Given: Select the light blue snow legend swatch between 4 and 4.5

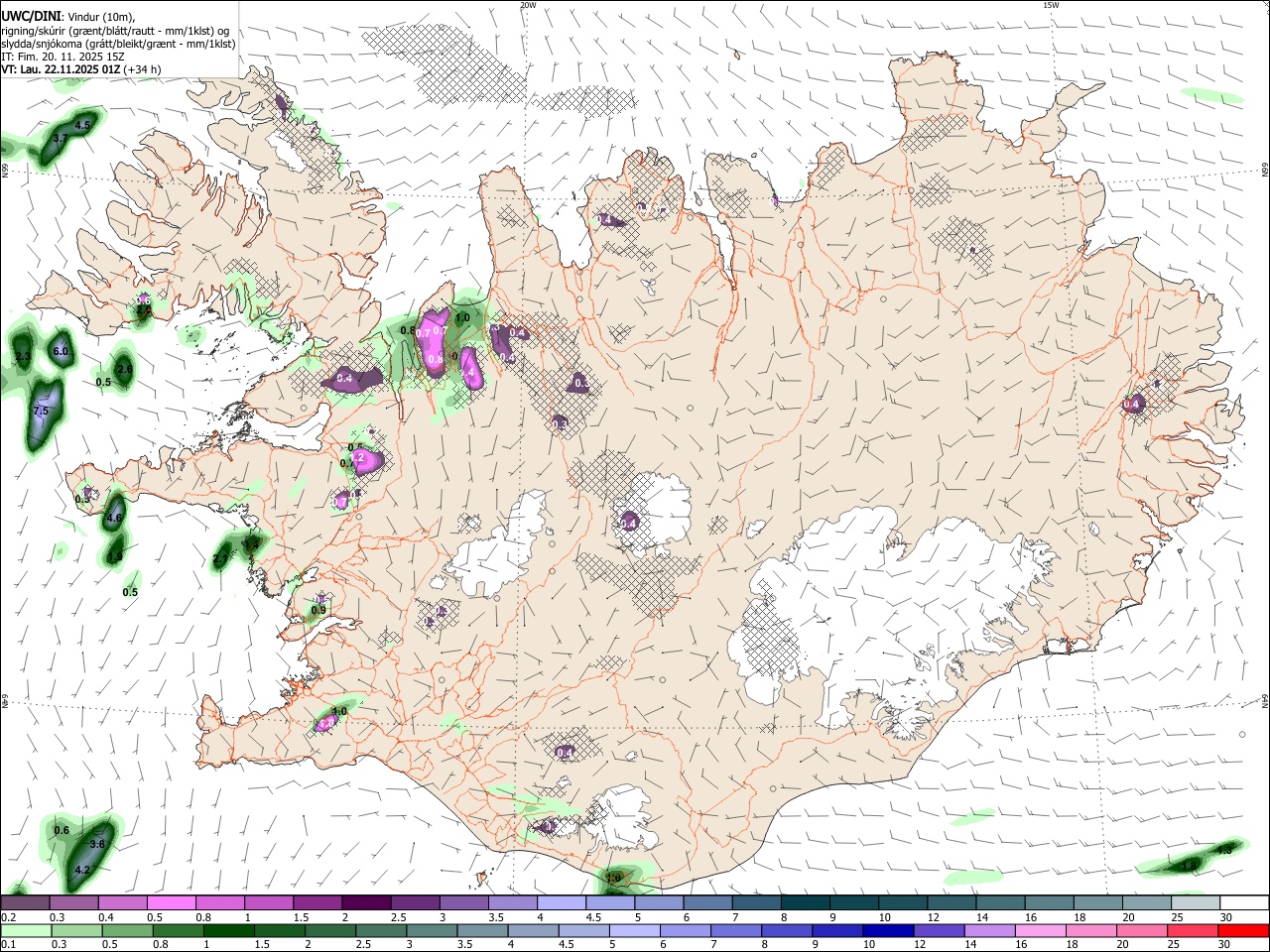Looking at the screenshot, I should (x=561, y=902).
